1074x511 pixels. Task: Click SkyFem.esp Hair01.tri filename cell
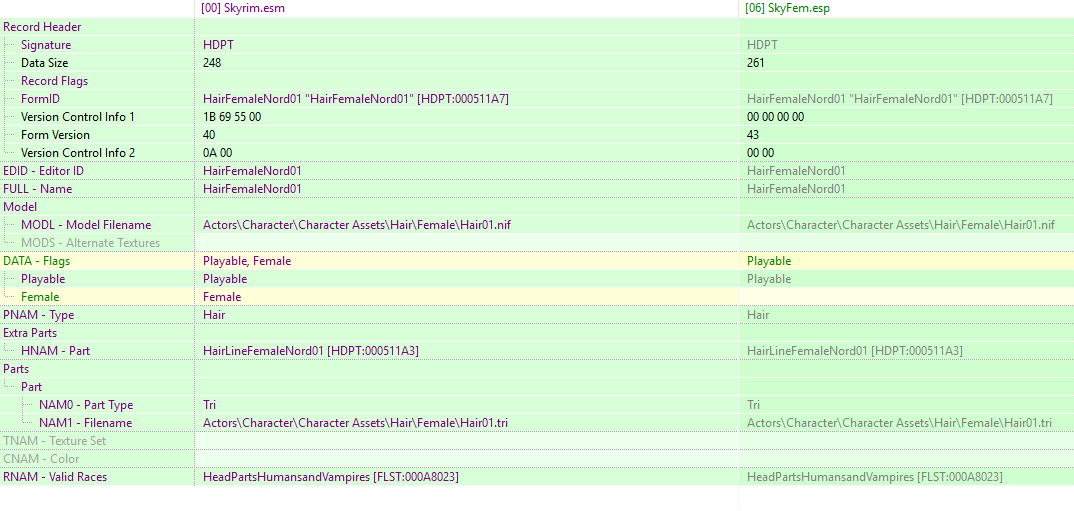coord(899,423)
